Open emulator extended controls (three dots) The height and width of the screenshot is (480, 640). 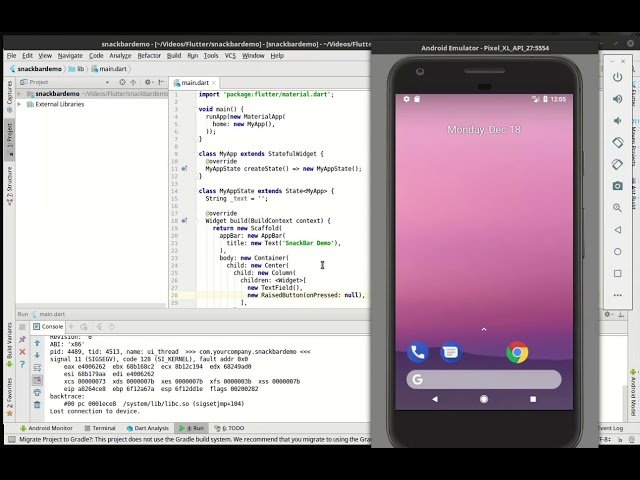[x=618, y=295]
